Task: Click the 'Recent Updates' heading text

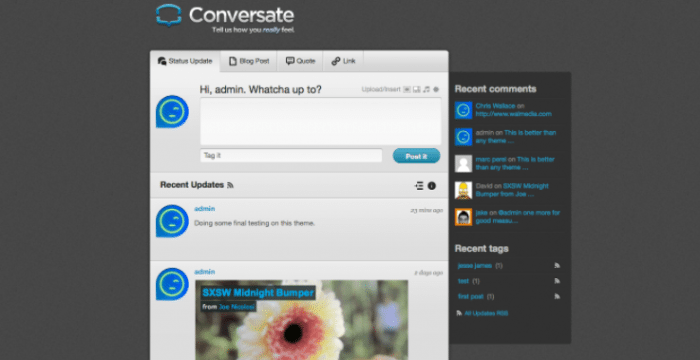Action: coord(192,185)
